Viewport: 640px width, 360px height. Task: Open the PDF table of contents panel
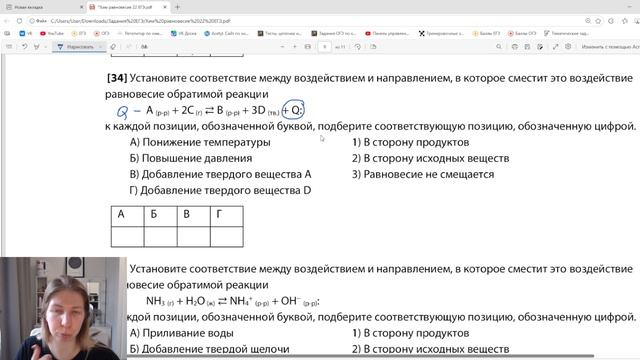(9, 47)
